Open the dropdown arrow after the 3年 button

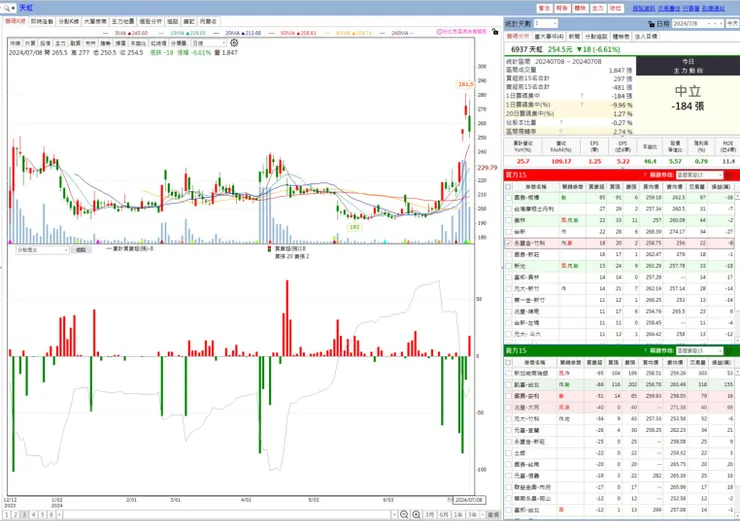click(x=481, y=515)
